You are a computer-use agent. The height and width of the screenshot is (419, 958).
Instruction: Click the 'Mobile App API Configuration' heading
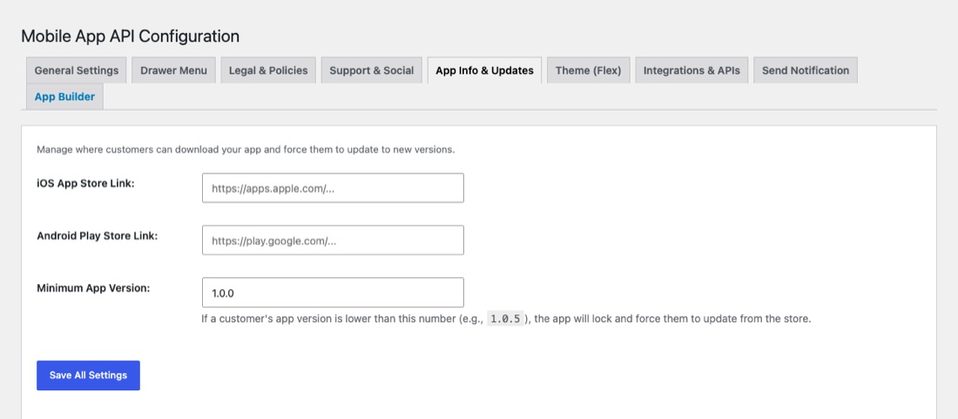tap(130, 36)
